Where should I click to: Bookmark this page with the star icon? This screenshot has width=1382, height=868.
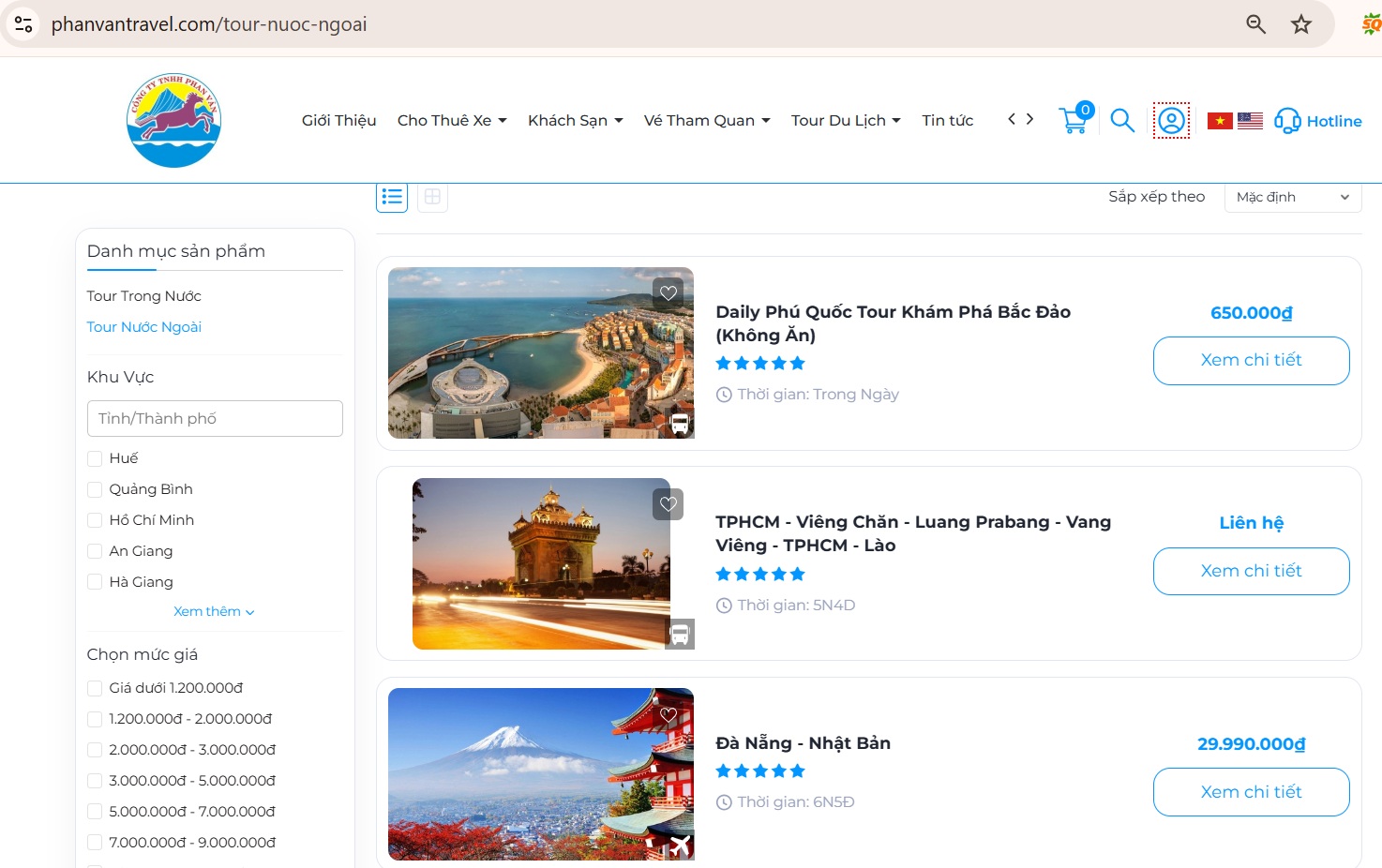pos(1301,24)
